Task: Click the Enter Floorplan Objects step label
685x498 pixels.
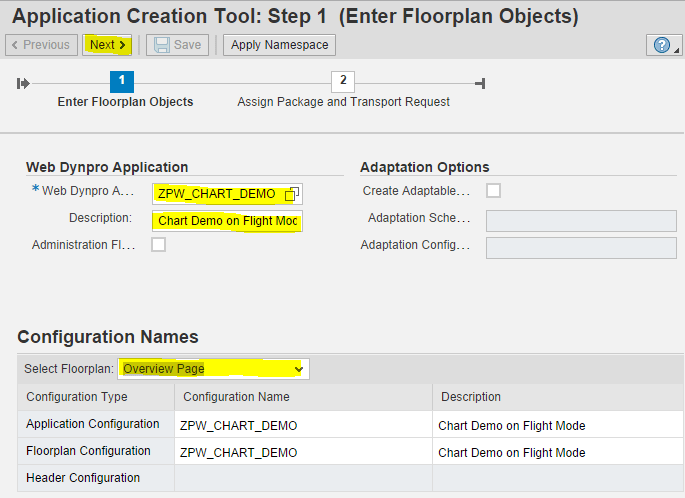Action: point(125,102)
